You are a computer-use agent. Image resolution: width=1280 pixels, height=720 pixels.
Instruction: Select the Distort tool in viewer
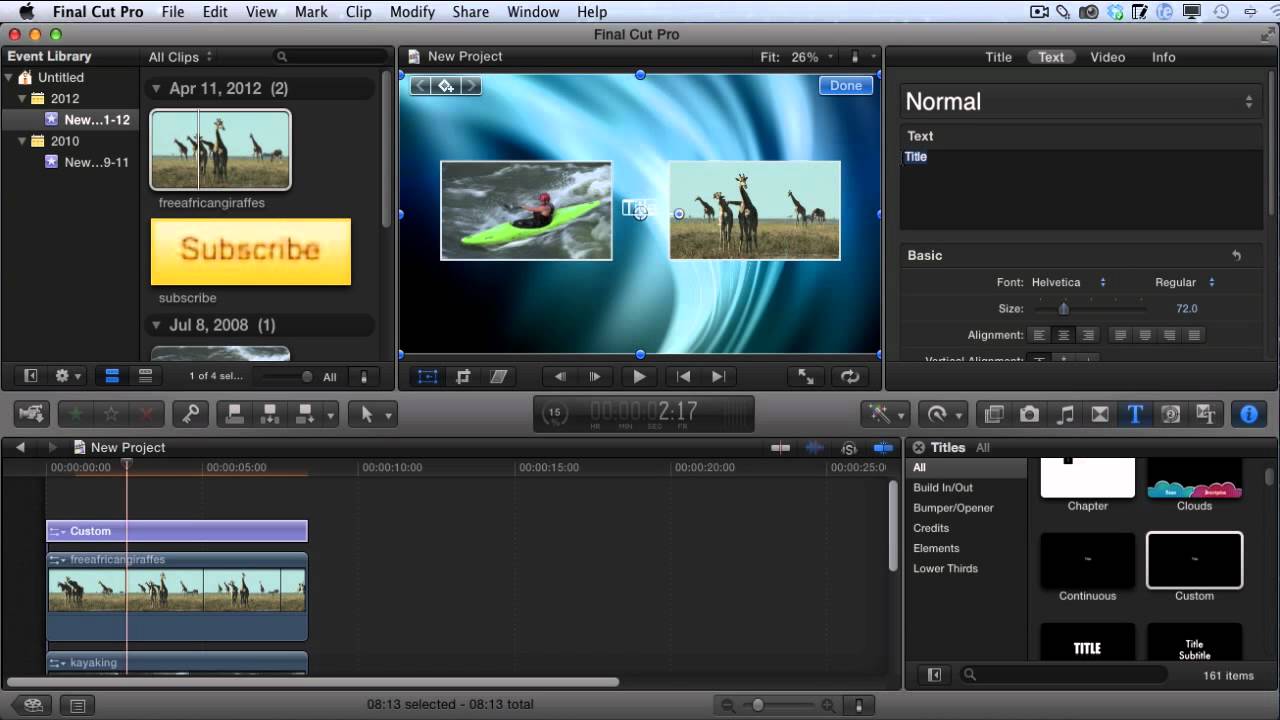click(498, 377)
